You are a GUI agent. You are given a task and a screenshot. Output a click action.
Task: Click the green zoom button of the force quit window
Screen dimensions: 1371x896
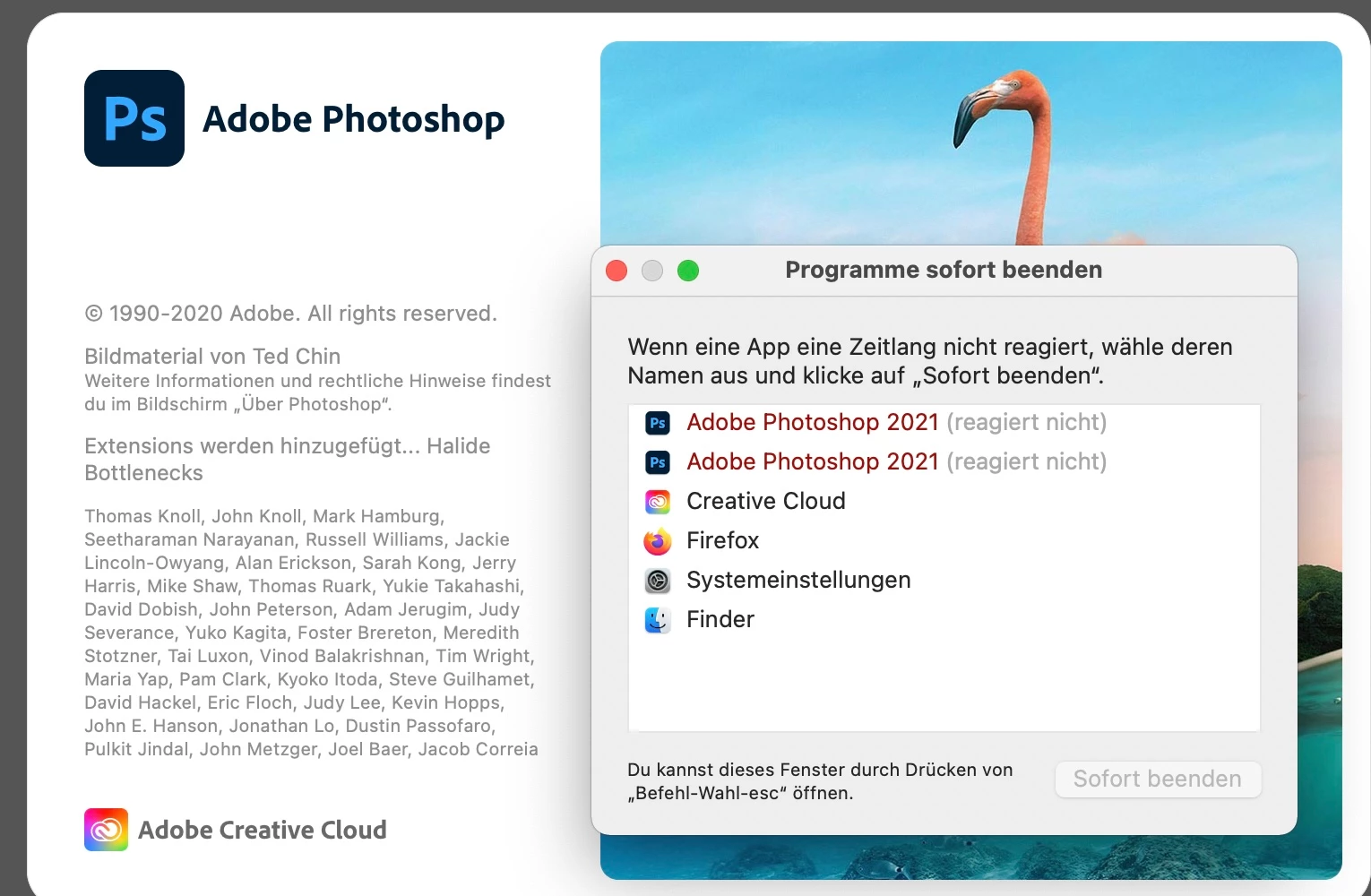coord(688,271)
